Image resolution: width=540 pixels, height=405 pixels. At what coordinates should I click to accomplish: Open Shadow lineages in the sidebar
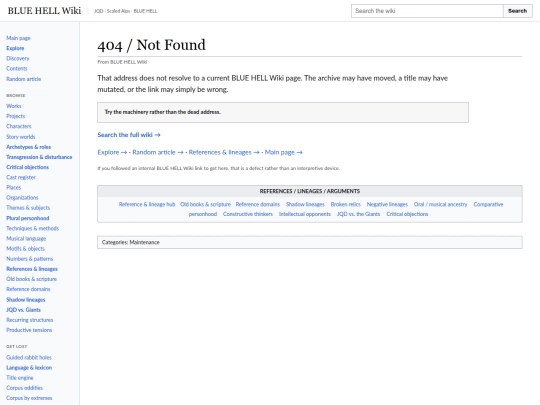pyautogui.click(x=25, y=300)
